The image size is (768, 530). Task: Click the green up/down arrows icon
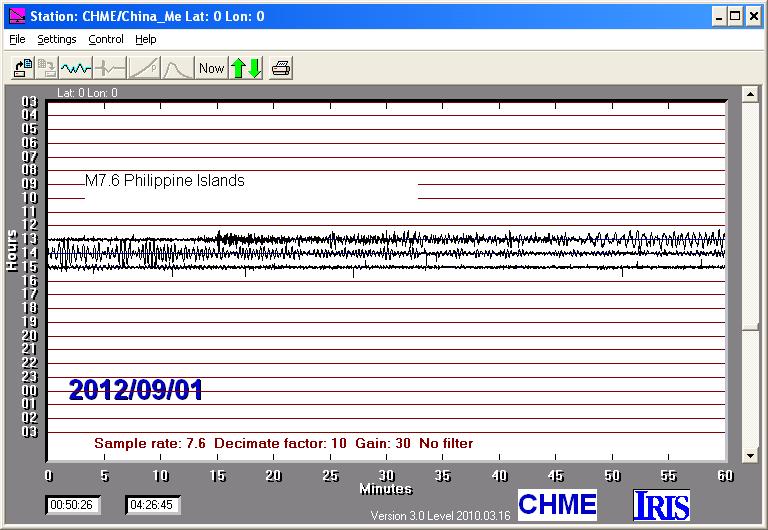pyautogui.click(x=246, y=68)
